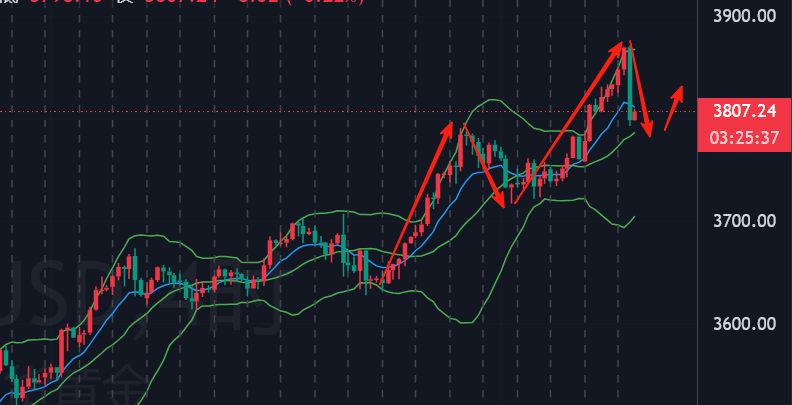Click the 3600.00 price axis label

pyautogui.click(x=745, y=324)
